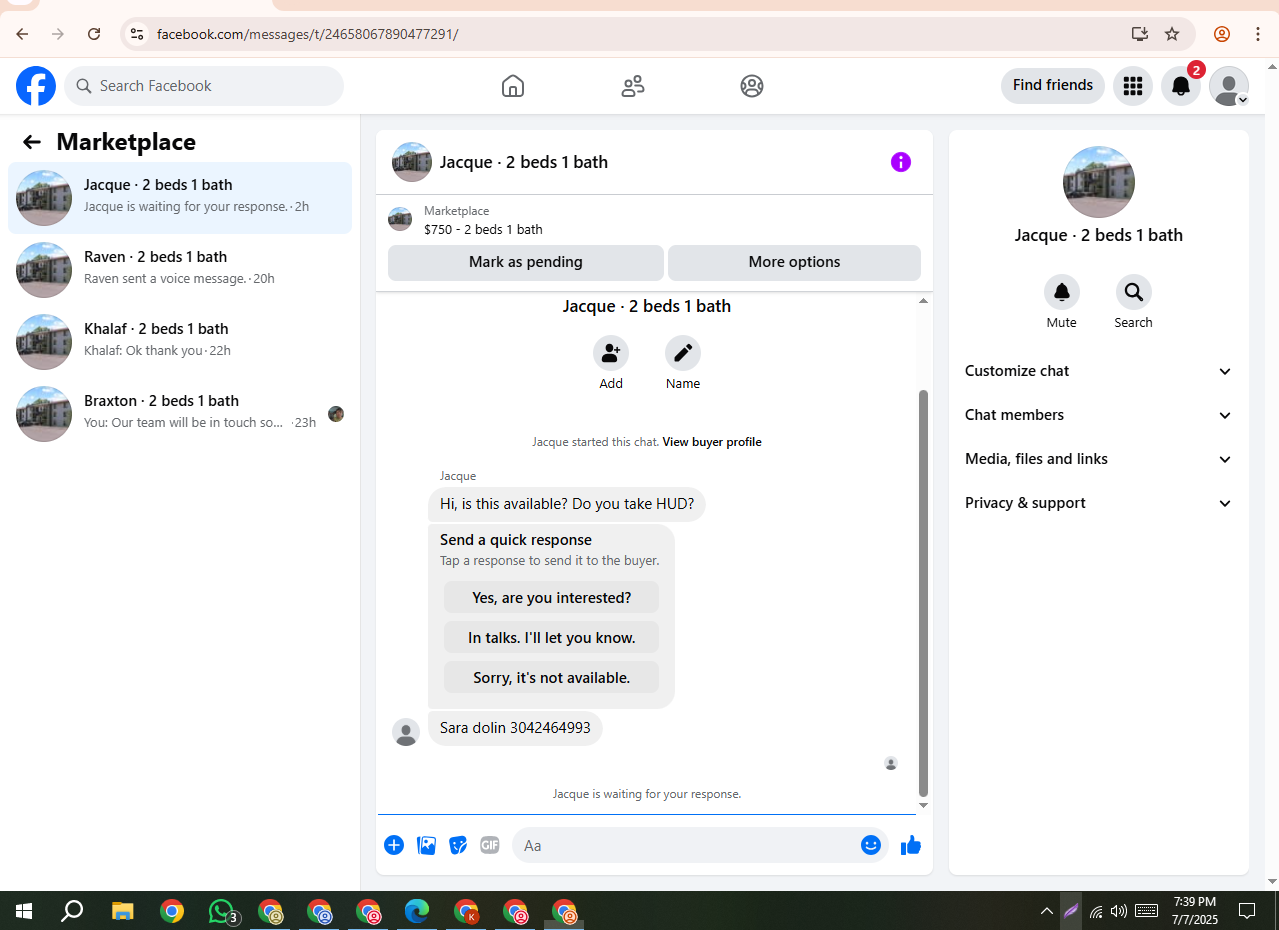The image size is (1279, 930).
Task: Open the Groups icon in top navigation
Action: pos(752,86)
